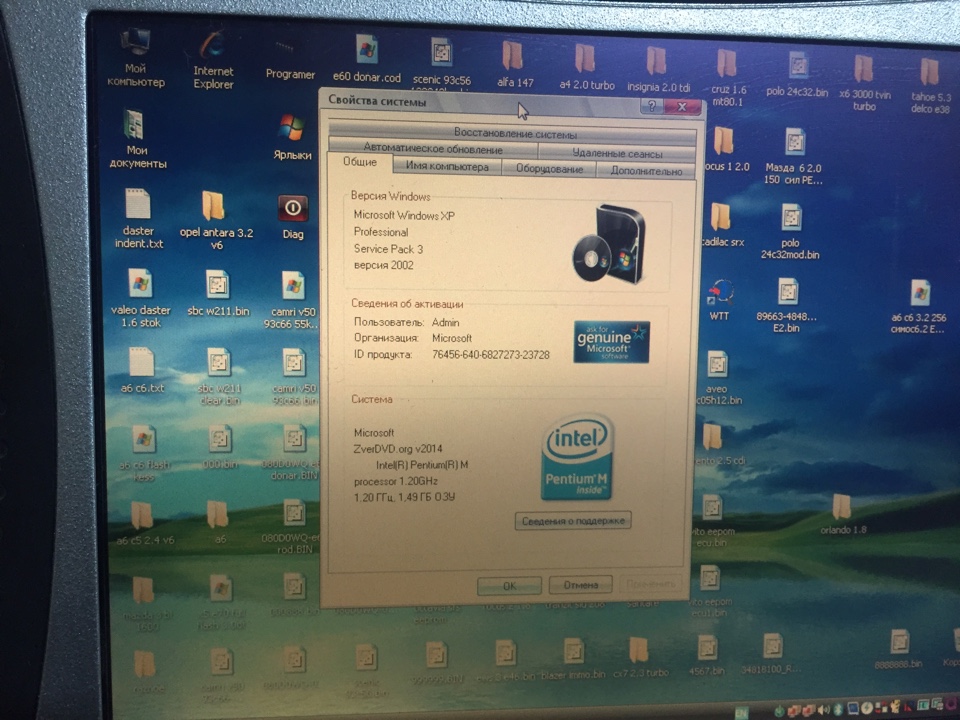Screen dimensions: 960x720
Task: Select the e60 donar.cod file icon
Action: pos(367,51)
